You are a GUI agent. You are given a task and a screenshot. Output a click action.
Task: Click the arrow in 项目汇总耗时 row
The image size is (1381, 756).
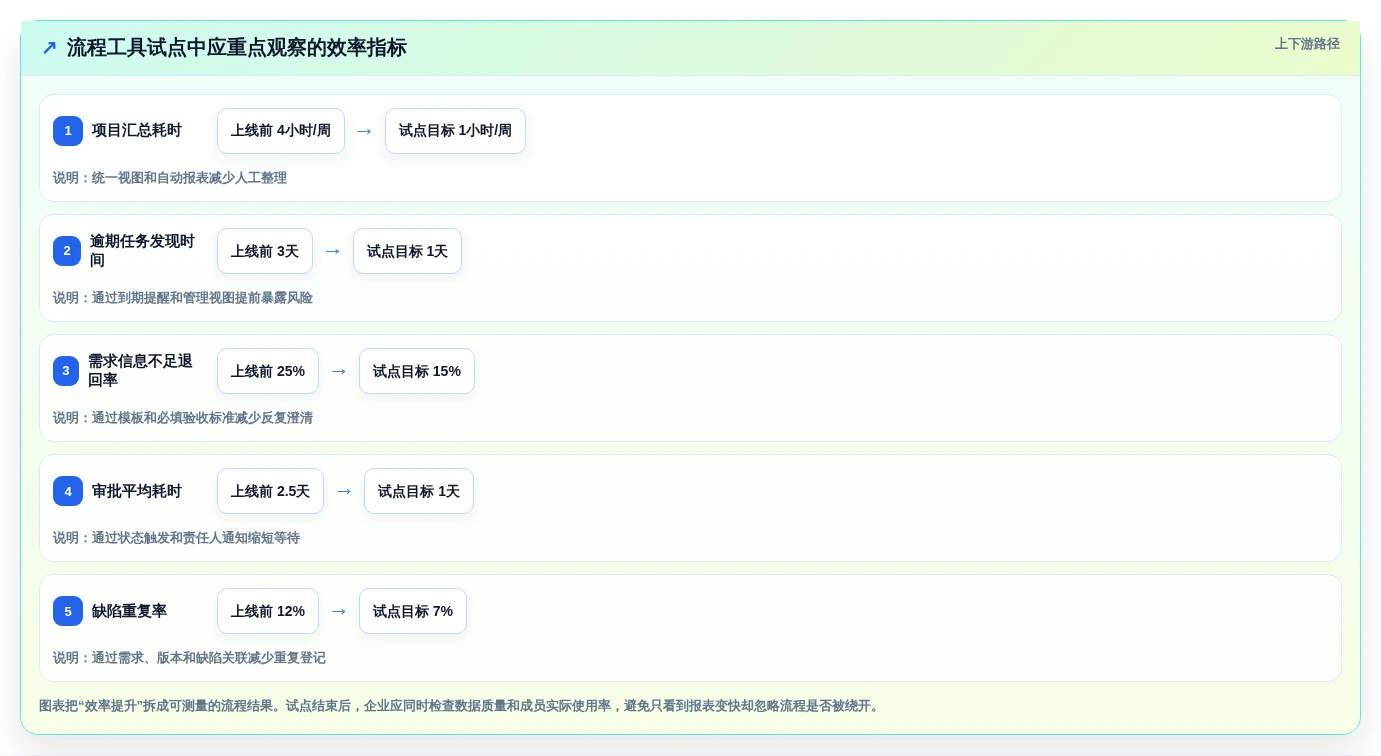click(365, 131)
